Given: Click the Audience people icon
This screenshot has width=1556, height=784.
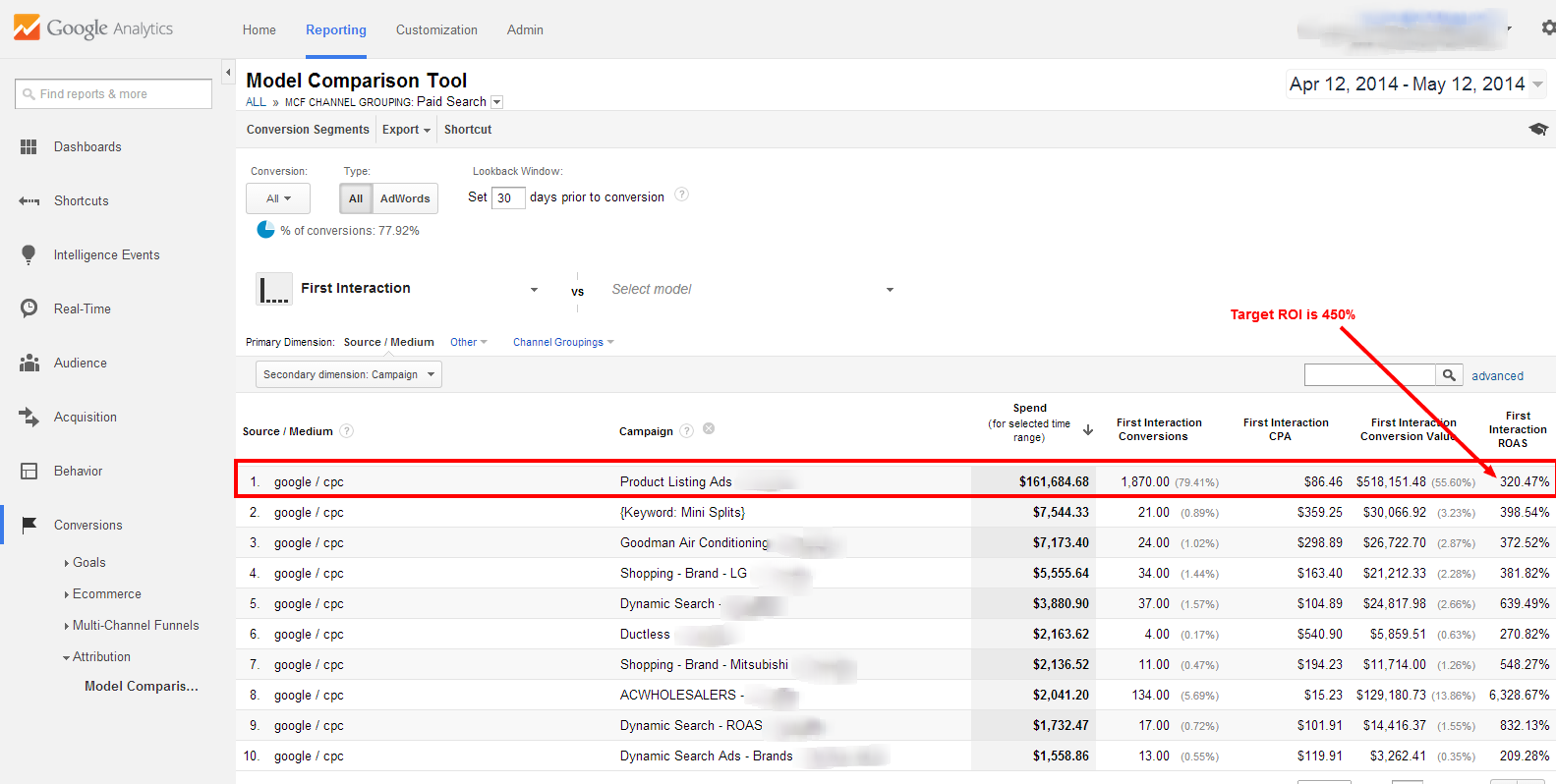Looking at the screenshot, I should tap(29, 363).
